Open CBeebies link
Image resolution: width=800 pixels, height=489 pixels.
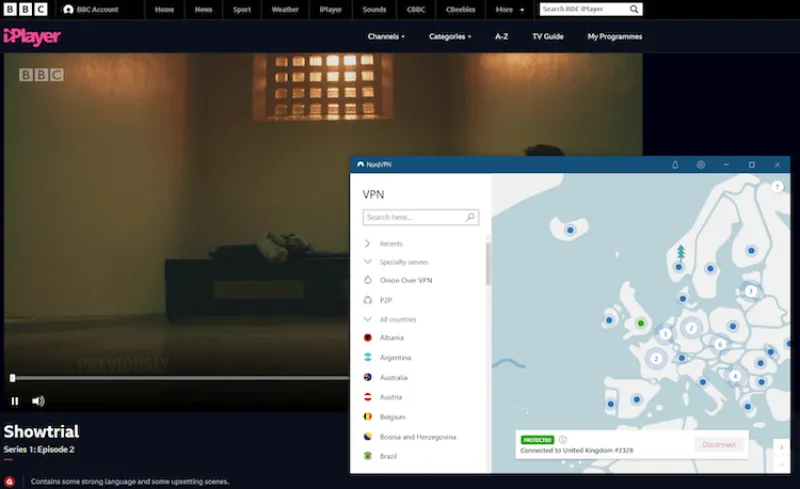coord(460,9)
